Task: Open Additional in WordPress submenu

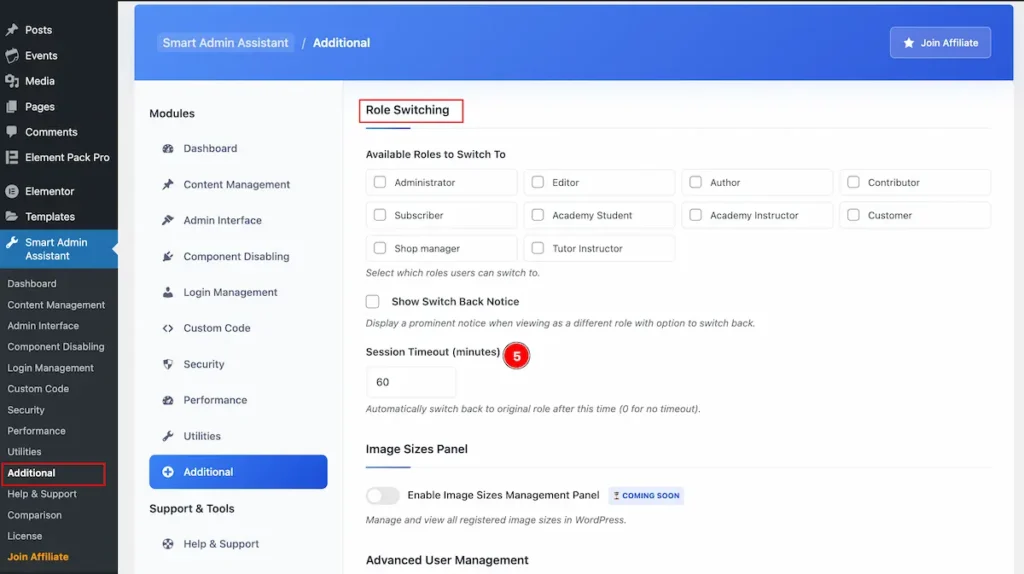Action: point(31,473)
